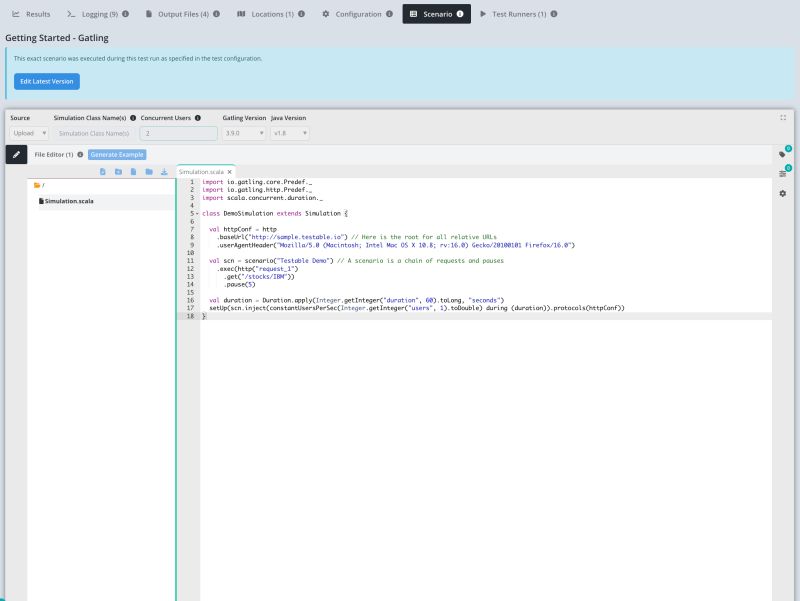Click the .get("/stocks/IBM") line

coord(259,277)
